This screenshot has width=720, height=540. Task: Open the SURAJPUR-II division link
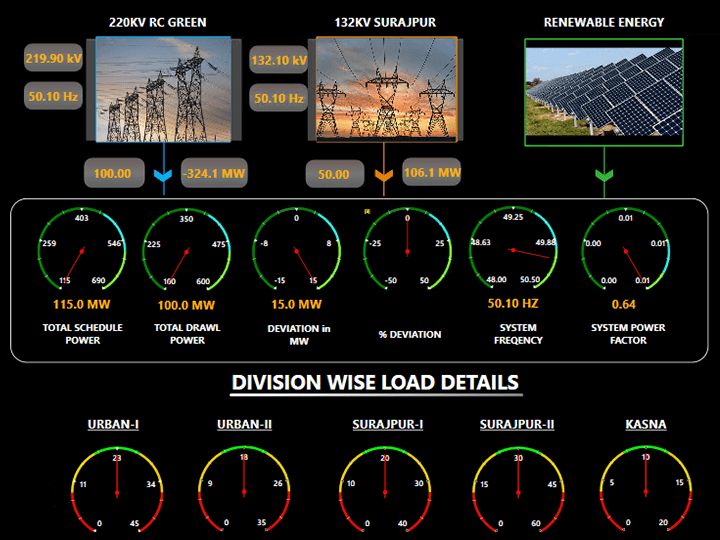(x=517, y=425)
